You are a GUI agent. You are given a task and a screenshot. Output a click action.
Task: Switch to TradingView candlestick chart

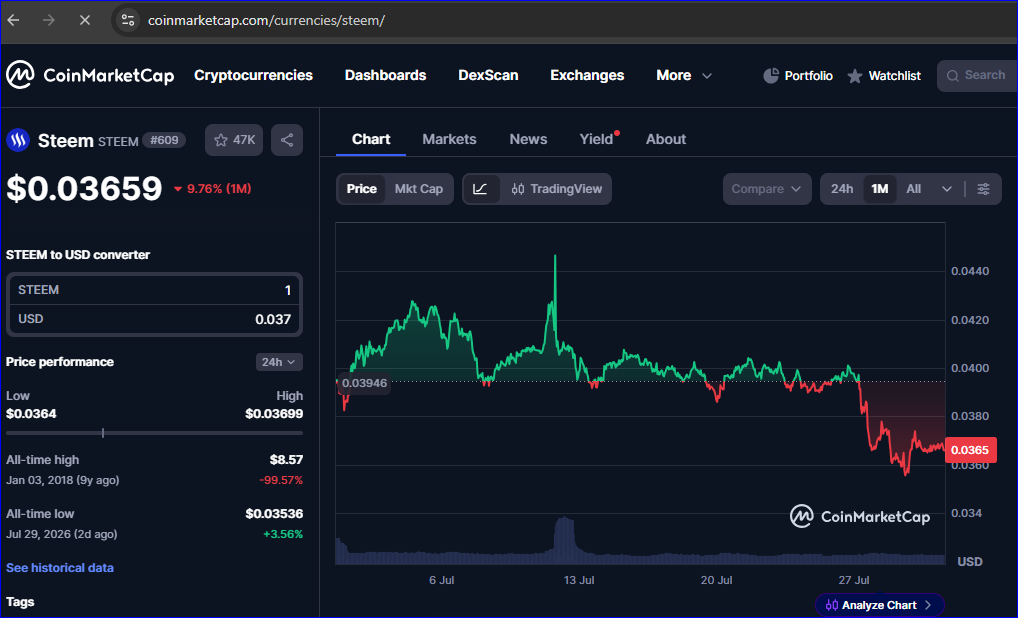557,189
